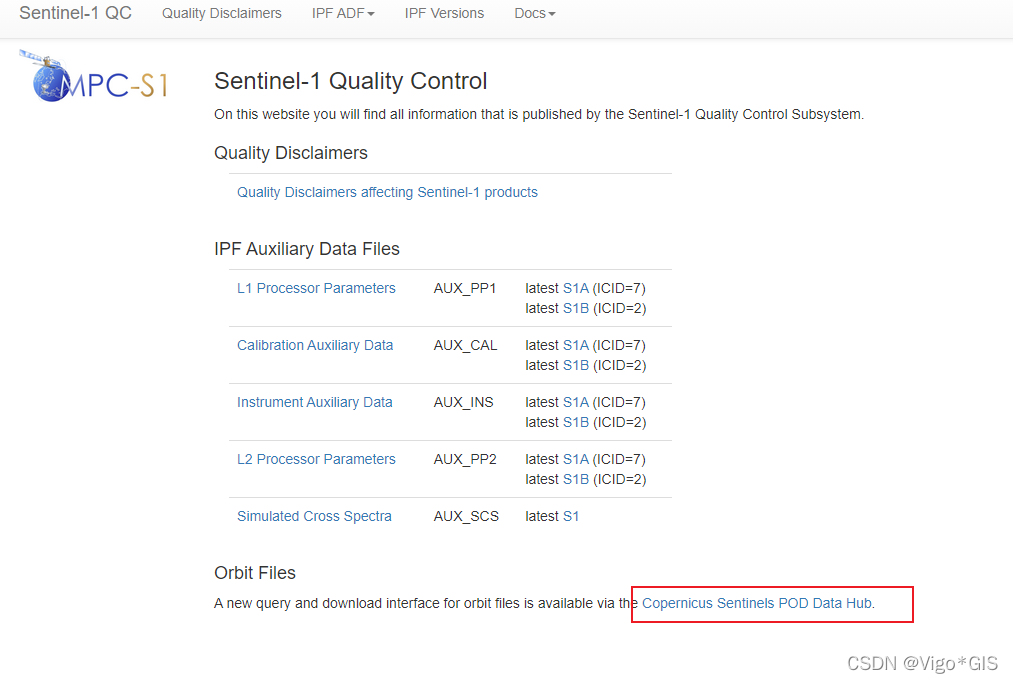Viewport: 1013px width, 683px height.
Task: Open Copernicus Sentinels POD Data Hub link
Action: click(x=757, y=603)
